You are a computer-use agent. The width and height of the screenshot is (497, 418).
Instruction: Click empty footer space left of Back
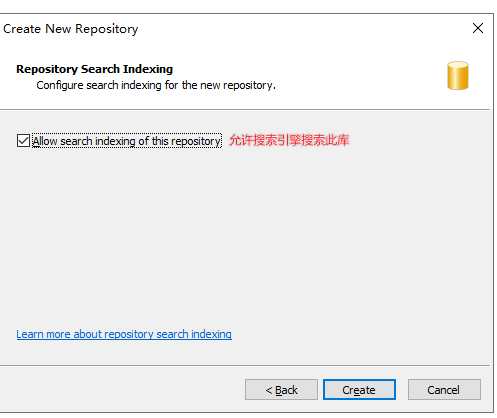pos(122,389)
